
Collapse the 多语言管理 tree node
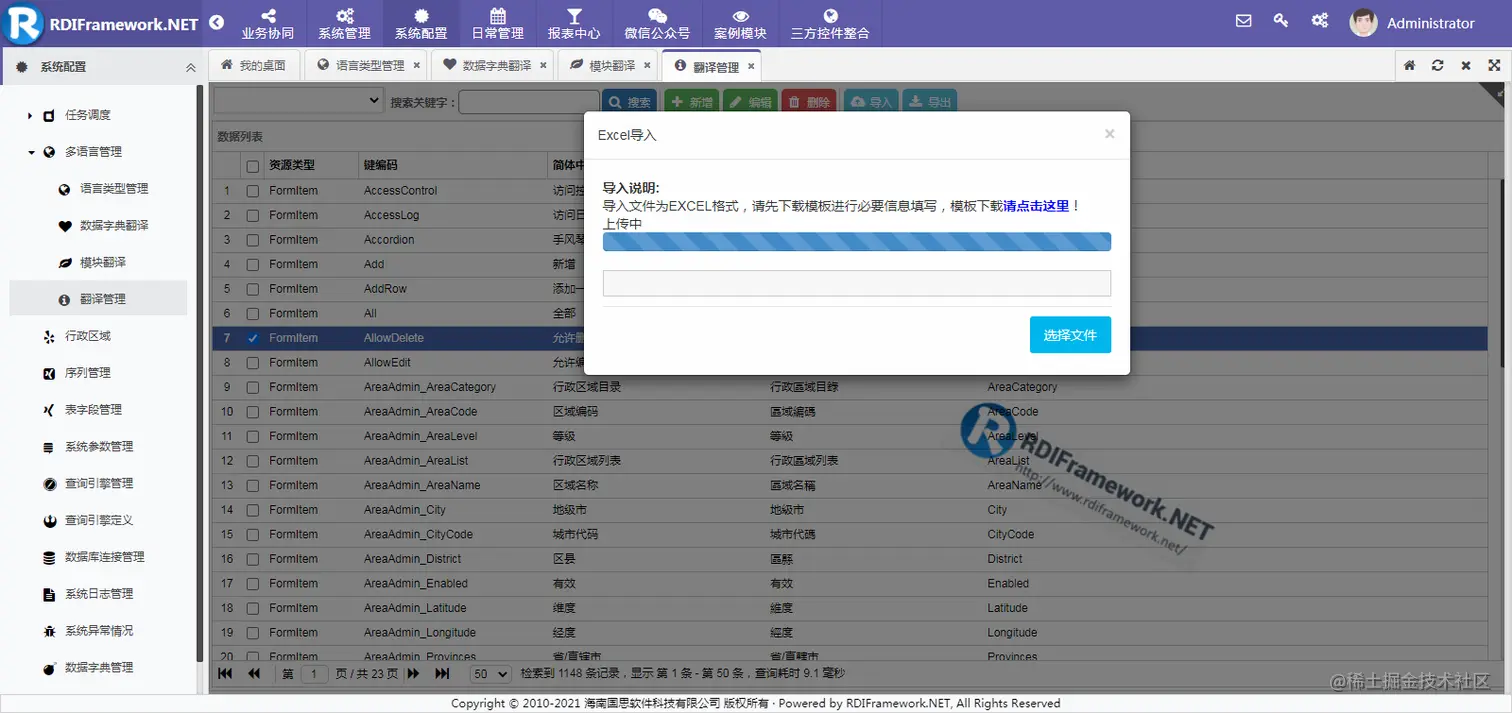click(x=32, y=151)
